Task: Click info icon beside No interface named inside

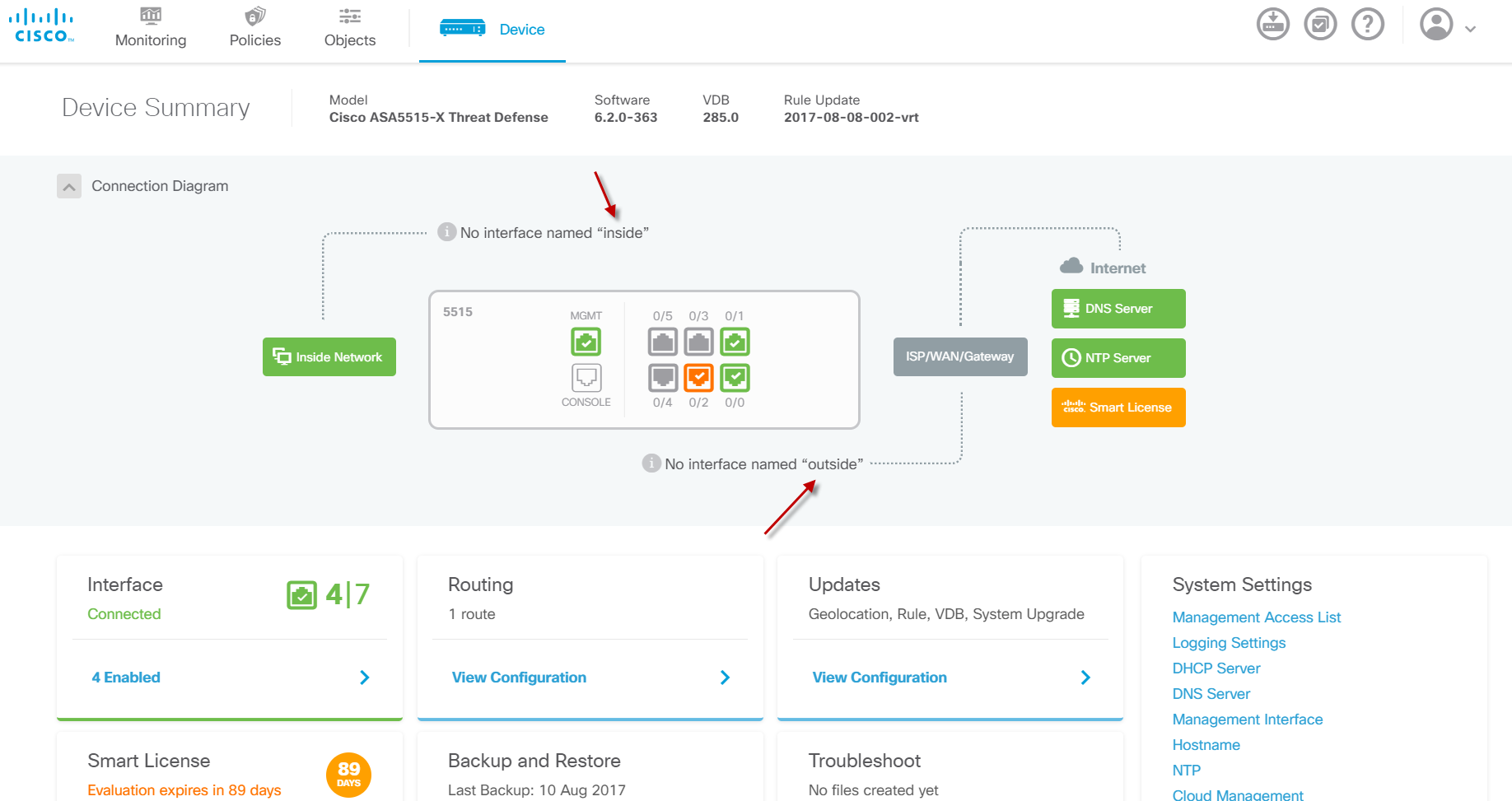Action: click(446, 232)
